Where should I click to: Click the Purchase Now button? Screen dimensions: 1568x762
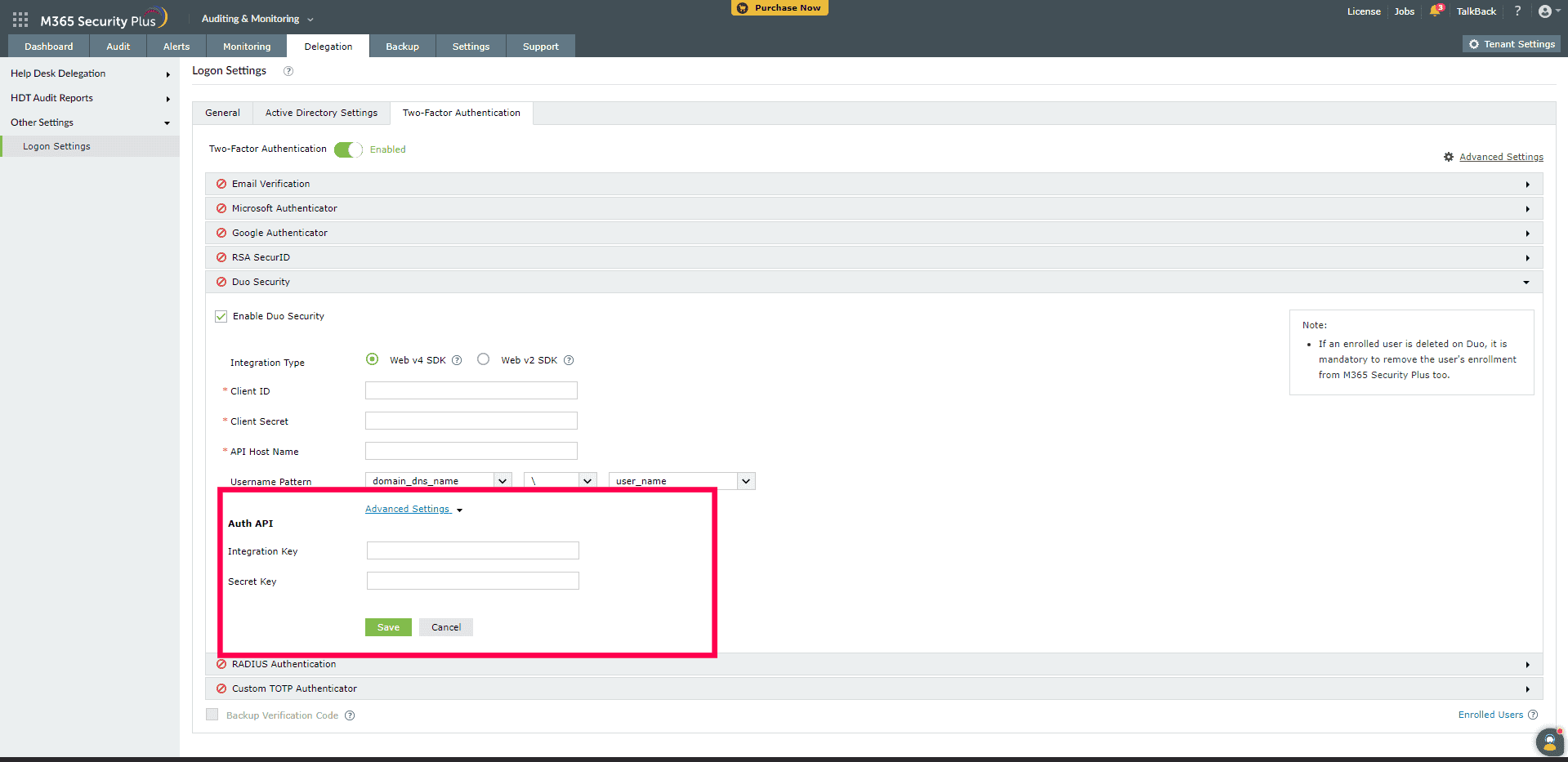pos(780,8)
